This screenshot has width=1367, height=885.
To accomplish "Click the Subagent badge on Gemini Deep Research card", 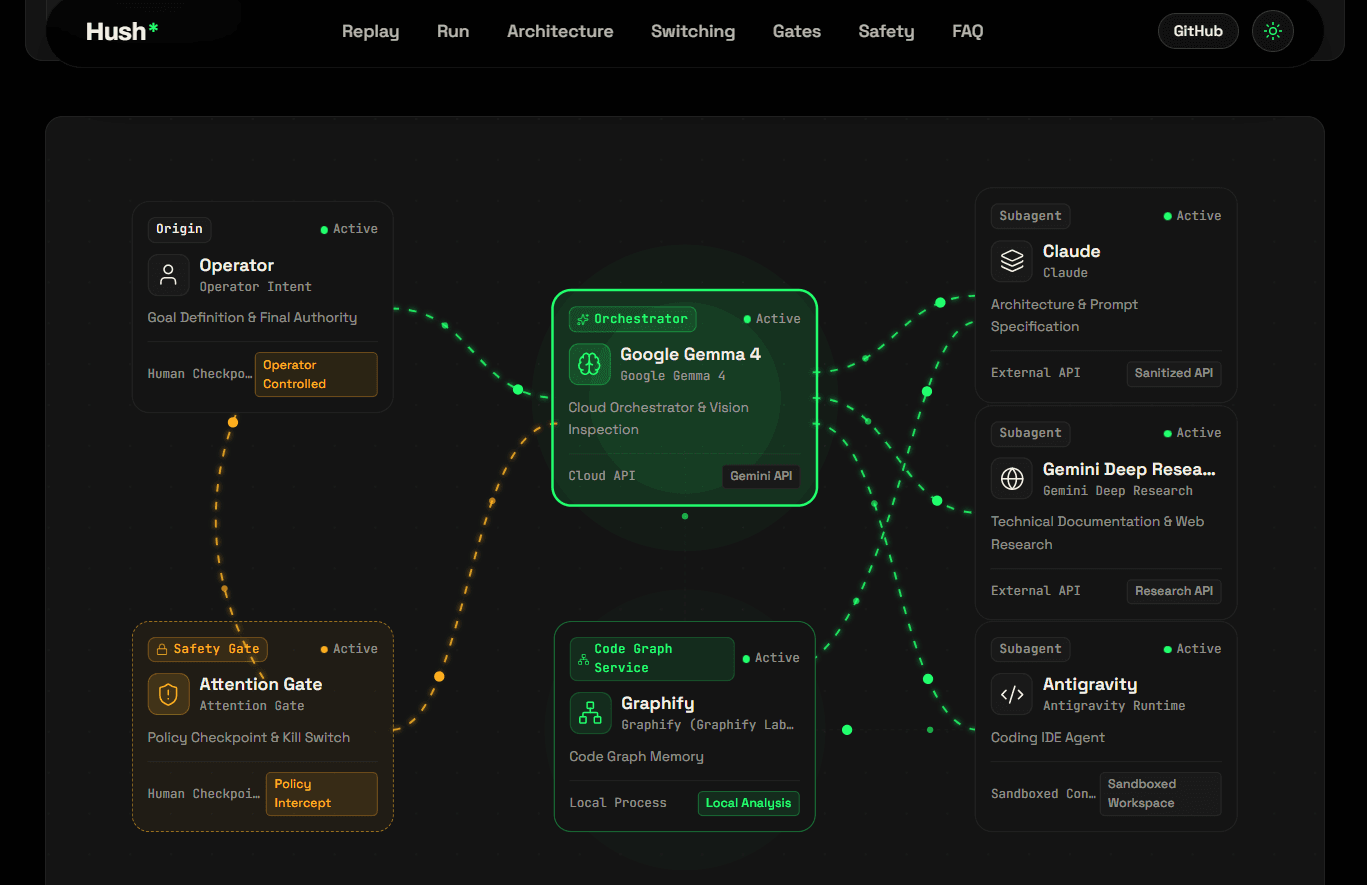I will click(1030, 433).
